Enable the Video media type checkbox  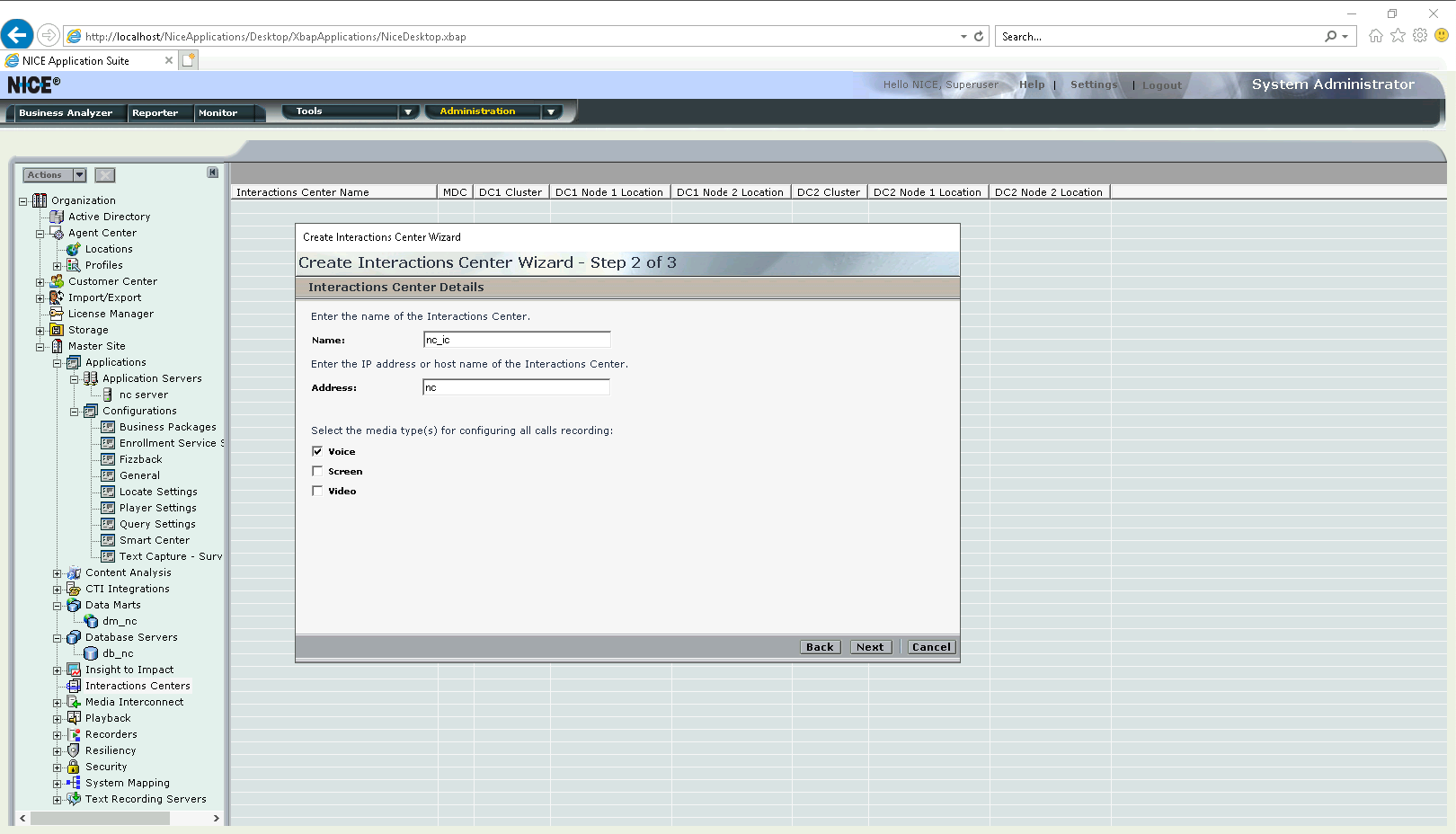(317, 491)
